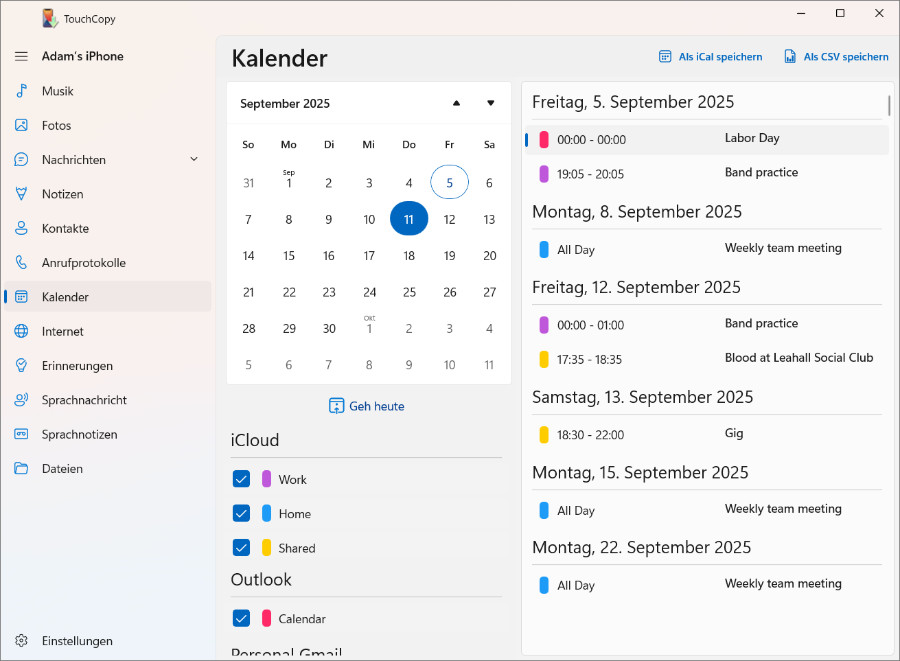
Task: Open Fotos via its picture icon
Action: (x=21, y=126)
